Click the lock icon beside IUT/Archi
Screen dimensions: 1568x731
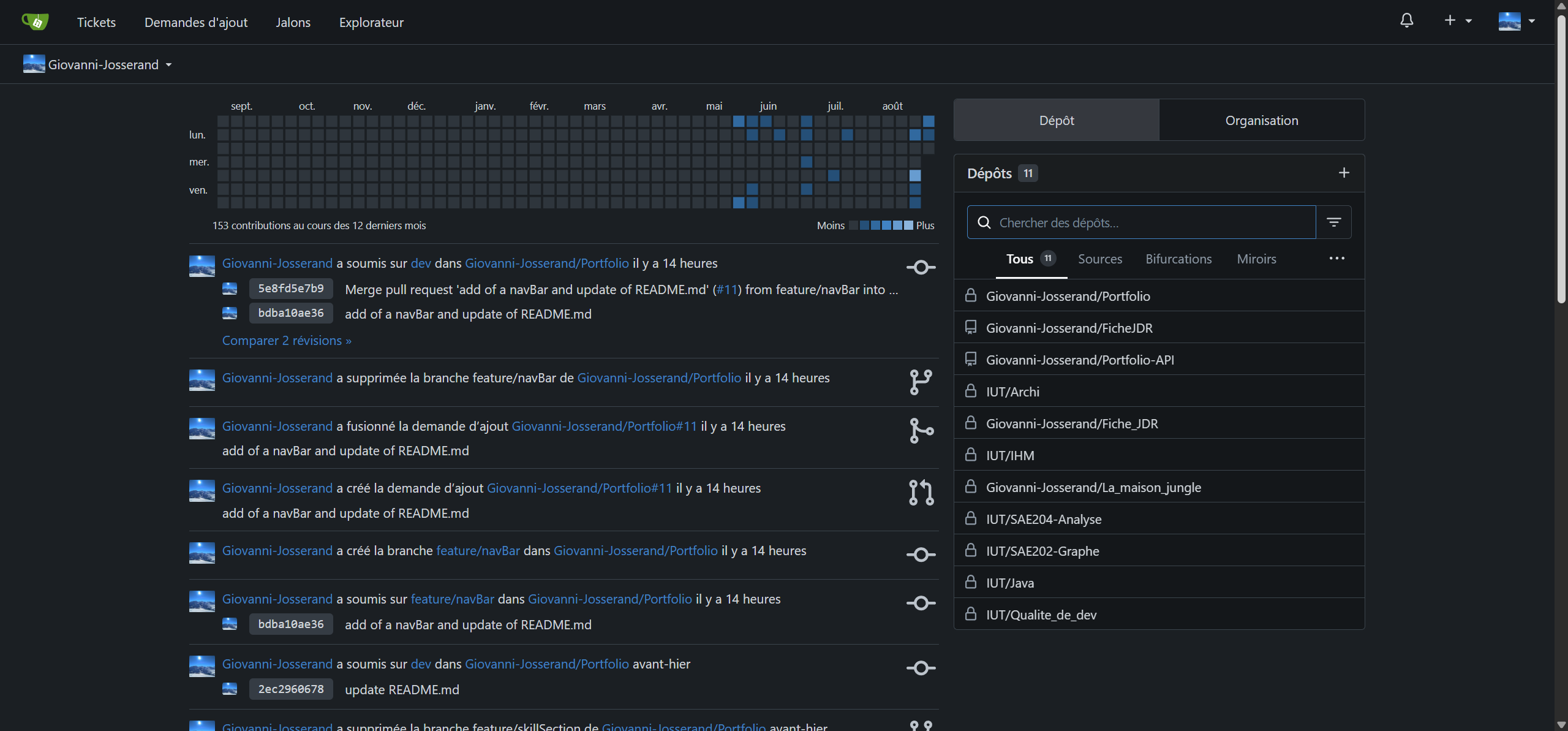[x=971, y=391]
